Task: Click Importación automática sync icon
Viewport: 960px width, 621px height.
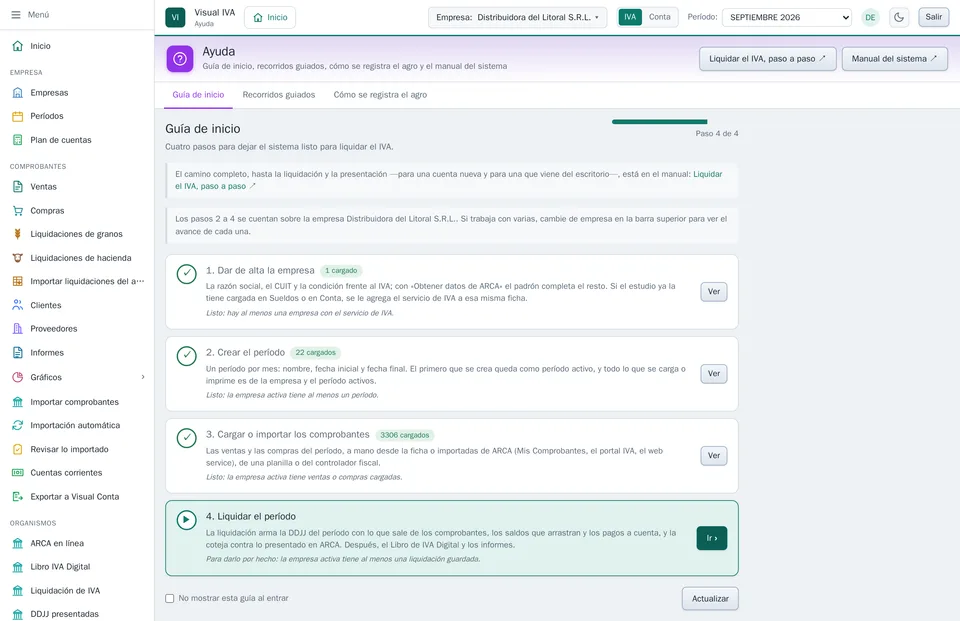Action: 18,425
